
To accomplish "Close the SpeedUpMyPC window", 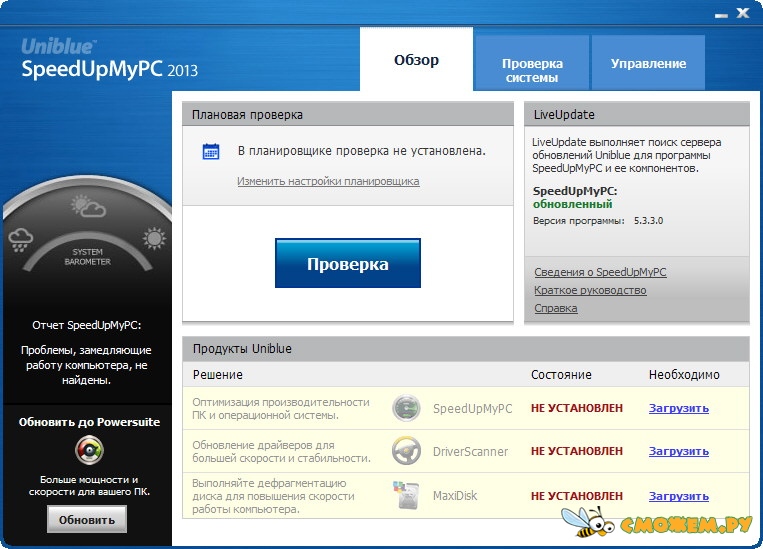I will point(743,13).
